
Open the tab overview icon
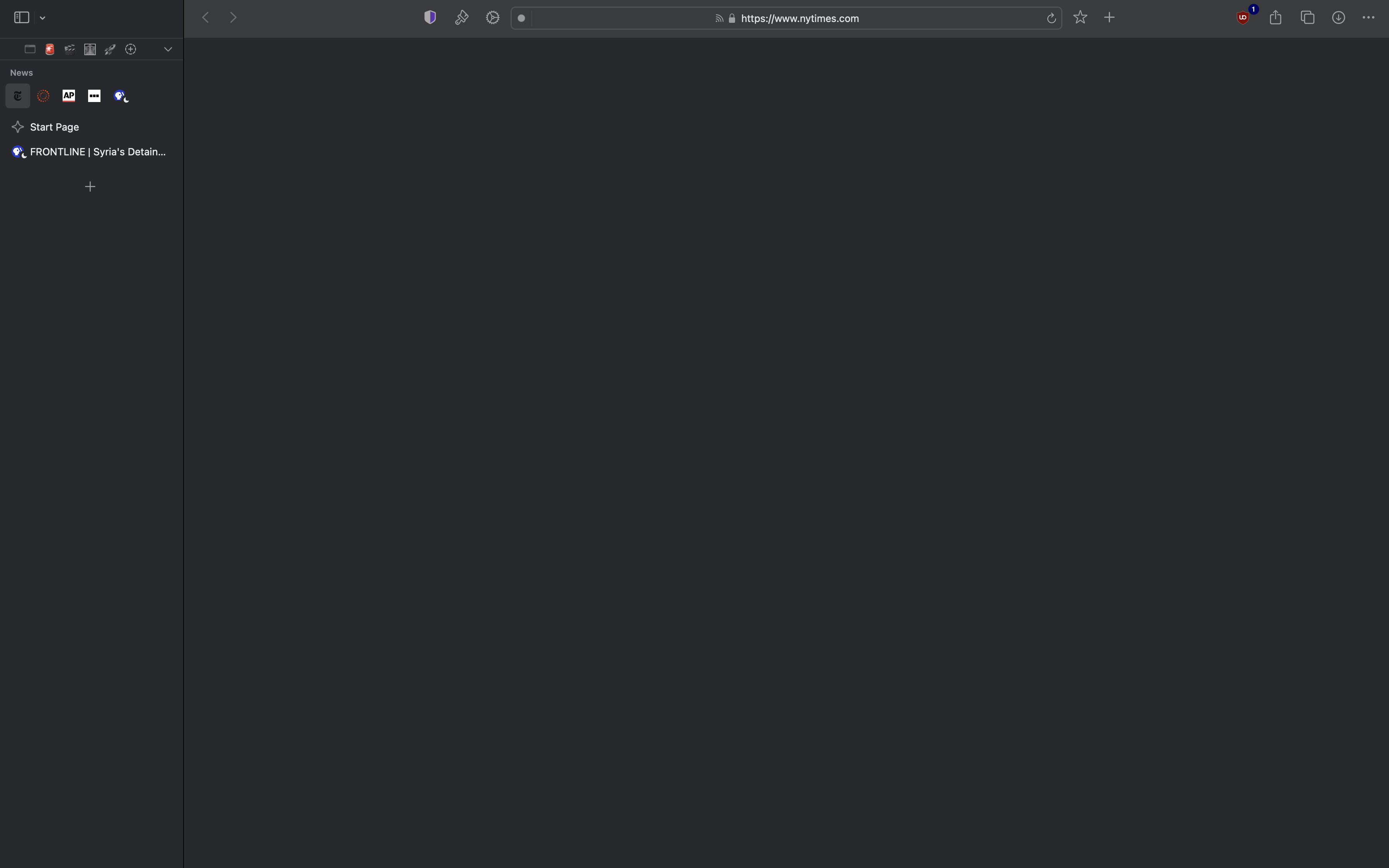[1307, 18]
